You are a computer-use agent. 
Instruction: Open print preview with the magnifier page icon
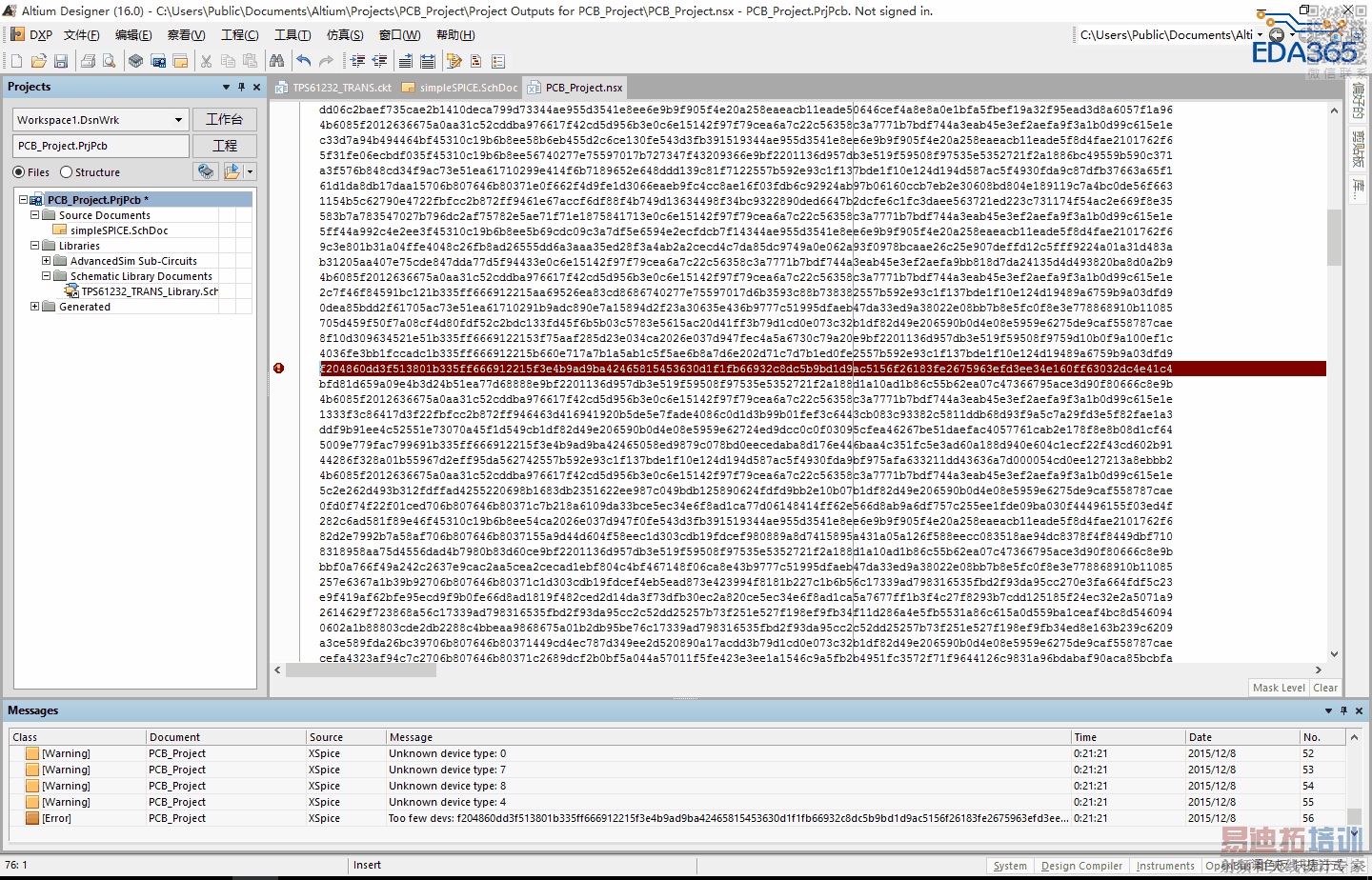pos(110,61)
